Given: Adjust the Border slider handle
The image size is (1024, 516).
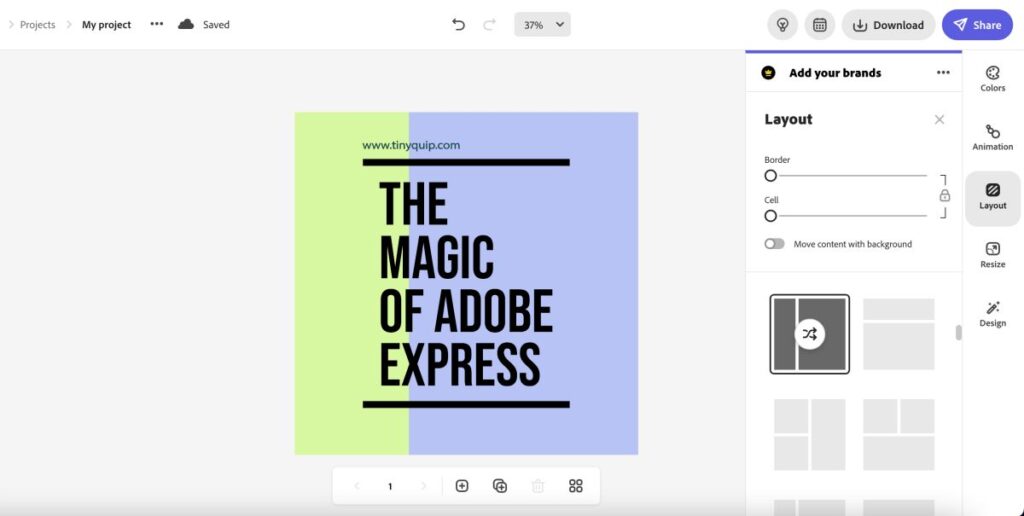Looking at the screenshot, I should (x=771, y=176).
